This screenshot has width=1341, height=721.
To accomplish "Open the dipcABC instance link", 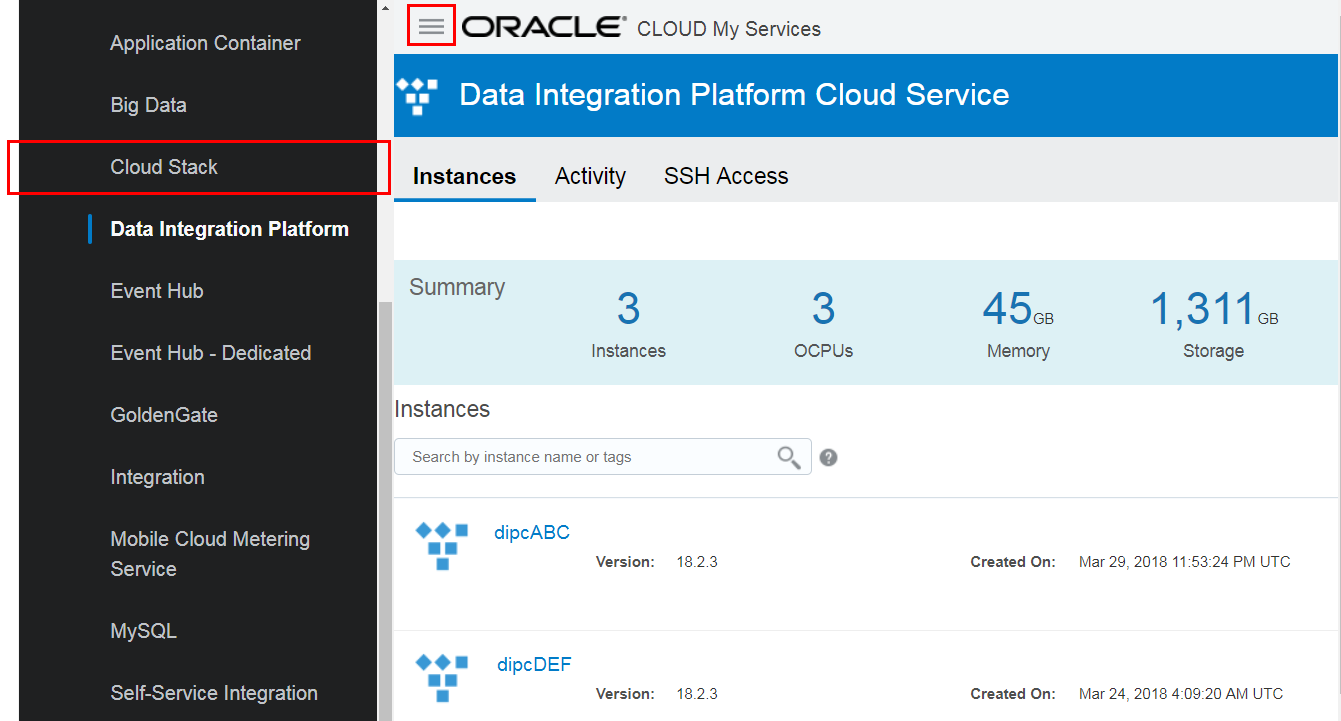I will (x=532, y=532).
